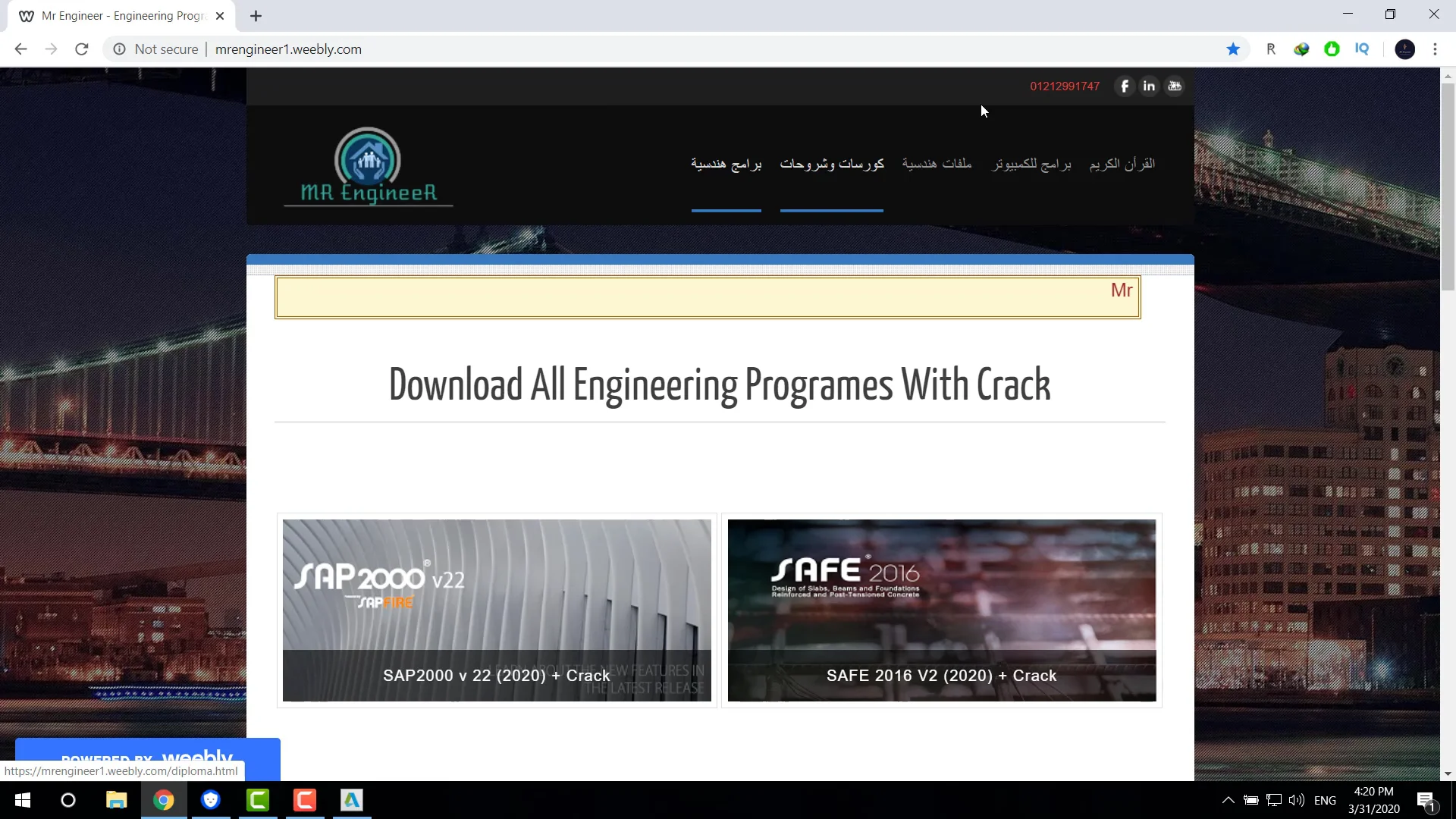Open AutoCAD app in taskbar
Viewport: 1456px width, 819px height.
tap(352, 800)
